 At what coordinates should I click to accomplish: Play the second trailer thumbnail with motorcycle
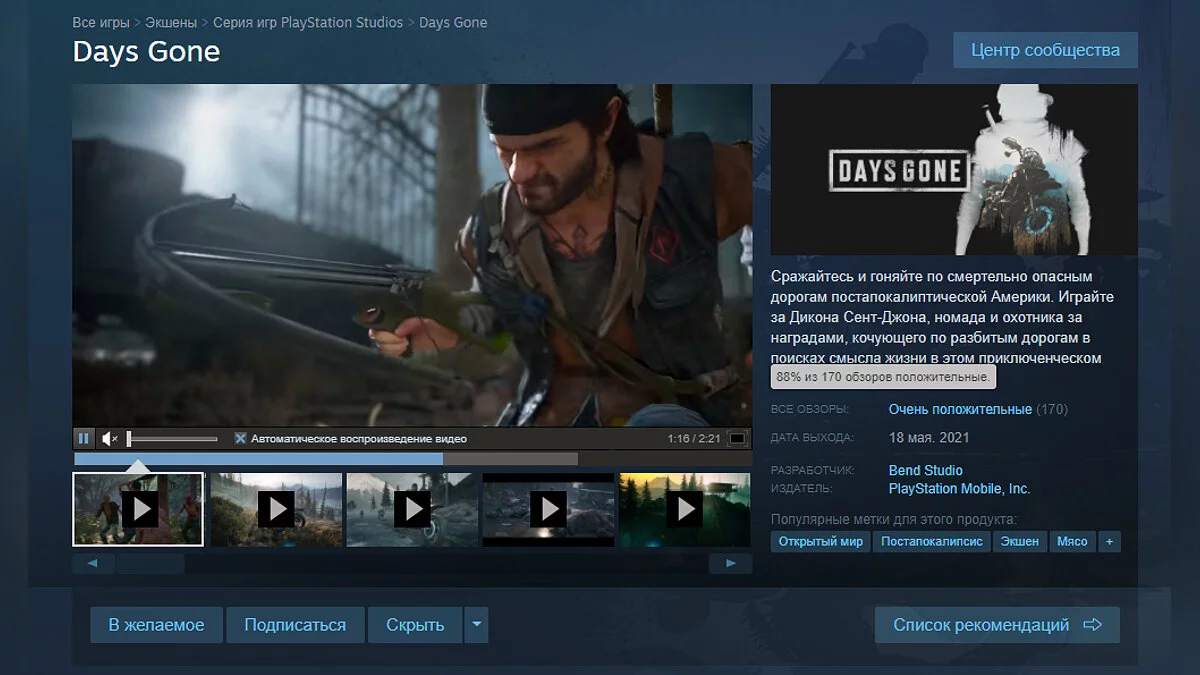(x=275, y=509)
